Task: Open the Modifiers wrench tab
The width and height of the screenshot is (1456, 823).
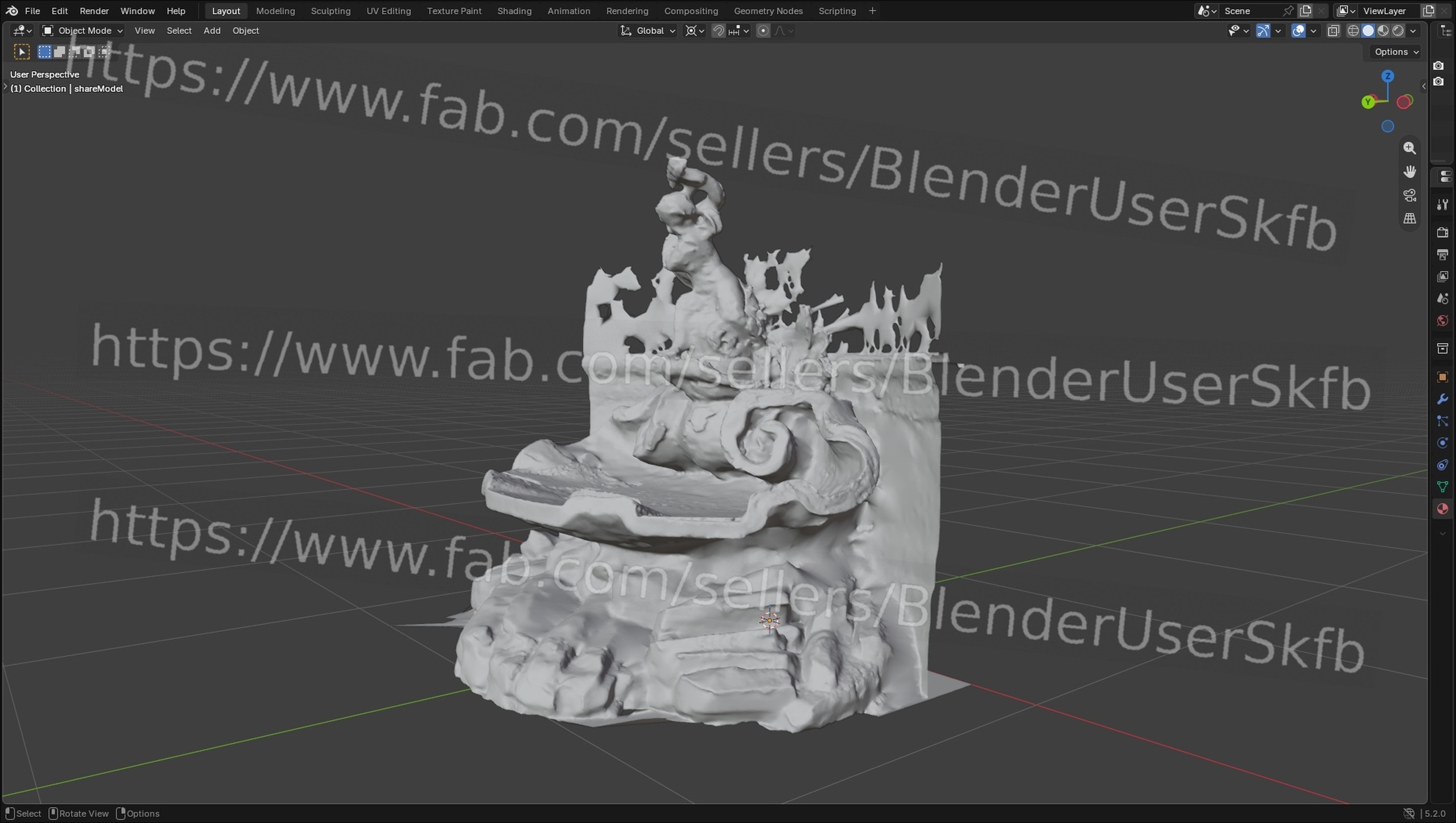Action: click(1442, 399)
